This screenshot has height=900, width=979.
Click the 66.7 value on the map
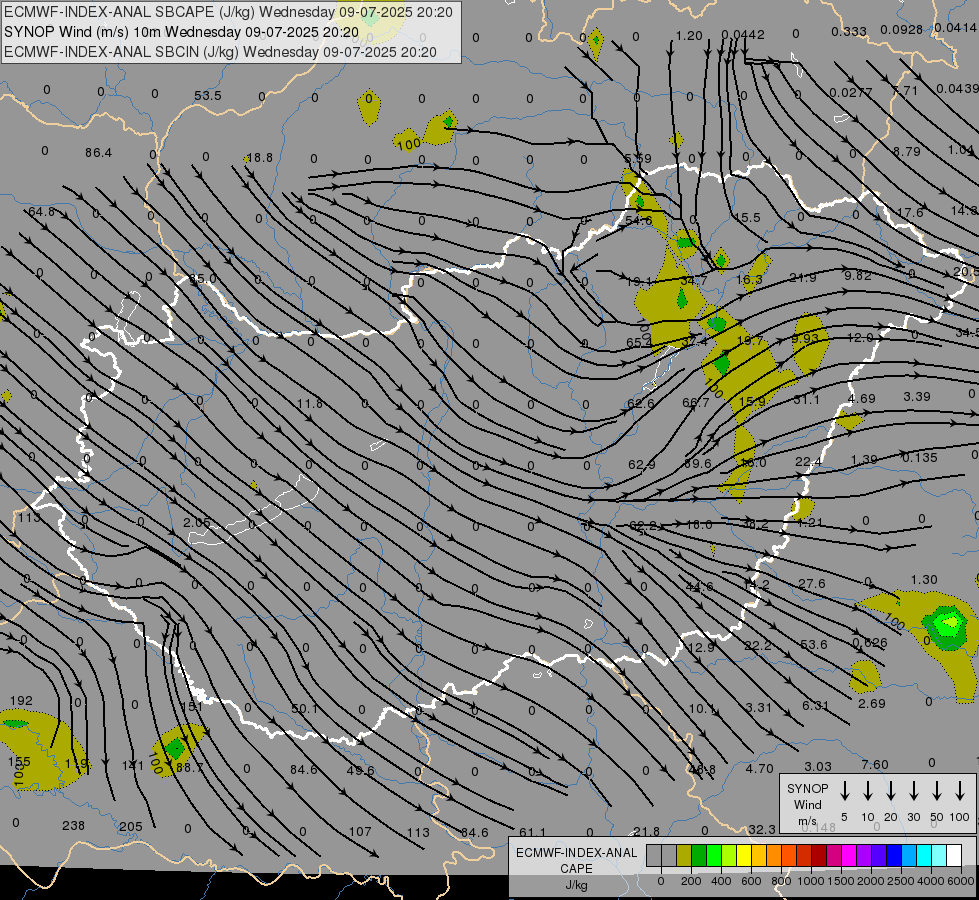(696, 403)
